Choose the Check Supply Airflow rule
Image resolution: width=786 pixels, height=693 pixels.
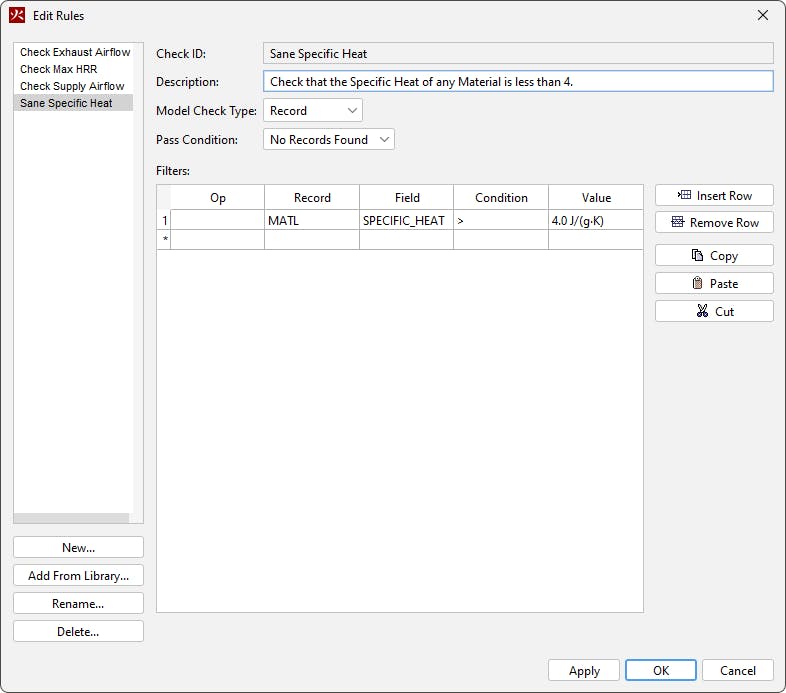(72, 86)
